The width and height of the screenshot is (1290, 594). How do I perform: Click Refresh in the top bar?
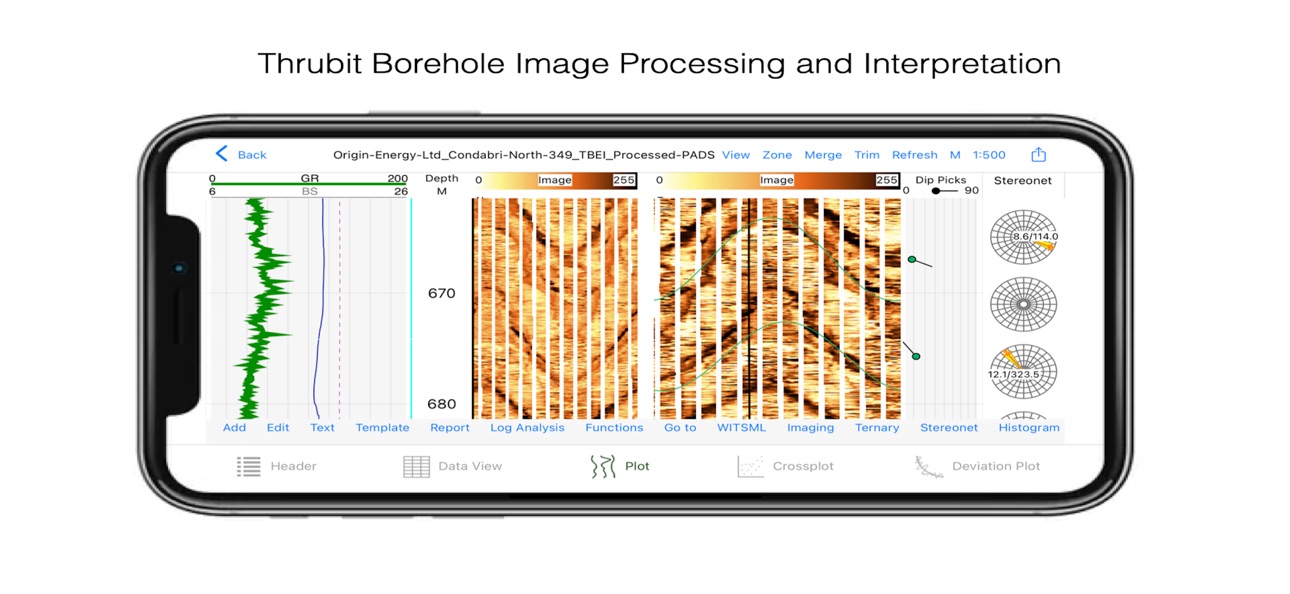915,155
